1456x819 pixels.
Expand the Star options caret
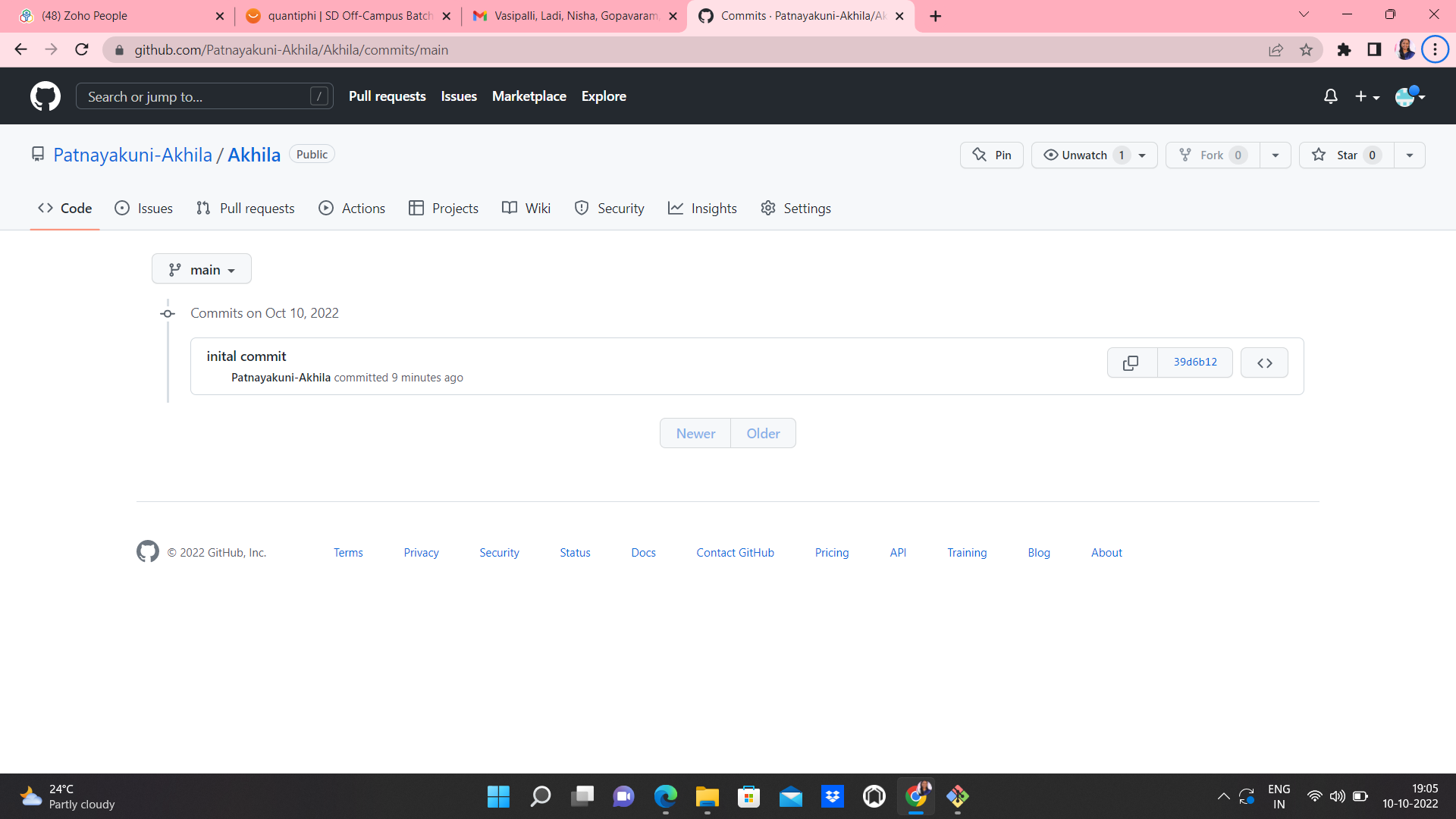click(x=1409, y=155)
